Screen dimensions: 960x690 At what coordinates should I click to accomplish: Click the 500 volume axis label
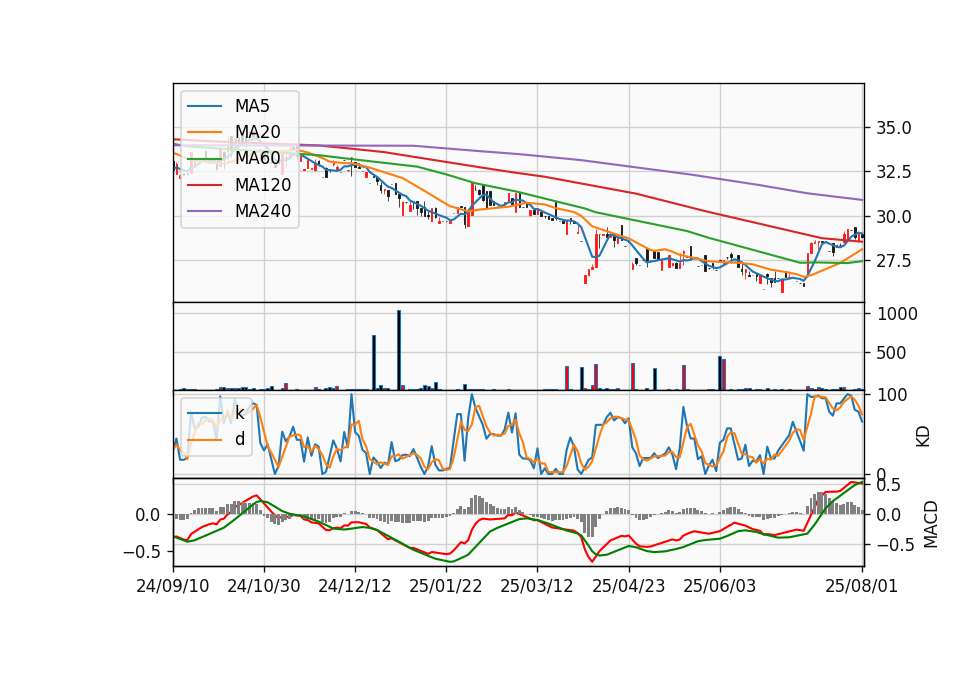point(891,353)
